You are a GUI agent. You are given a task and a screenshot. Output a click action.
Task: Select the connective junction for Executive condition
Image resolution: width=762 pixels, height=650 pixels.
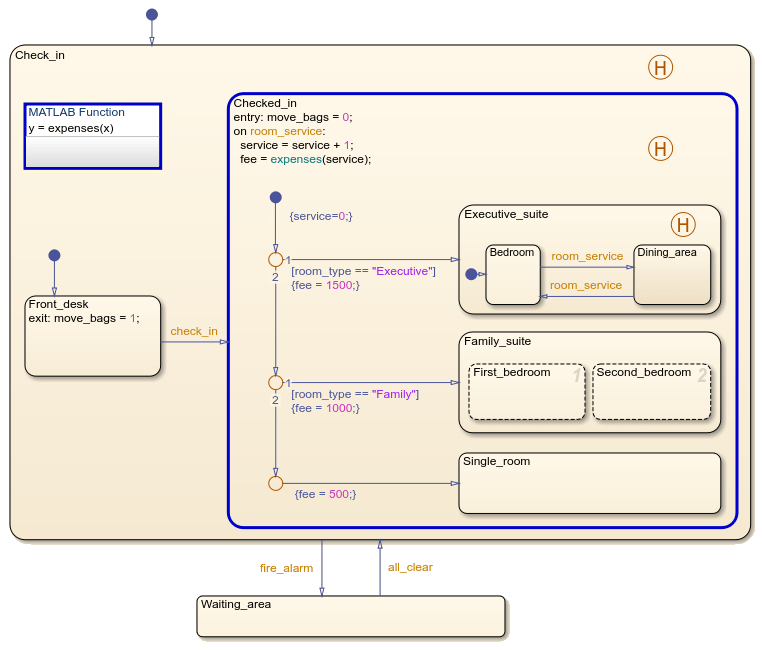point(276,260)
